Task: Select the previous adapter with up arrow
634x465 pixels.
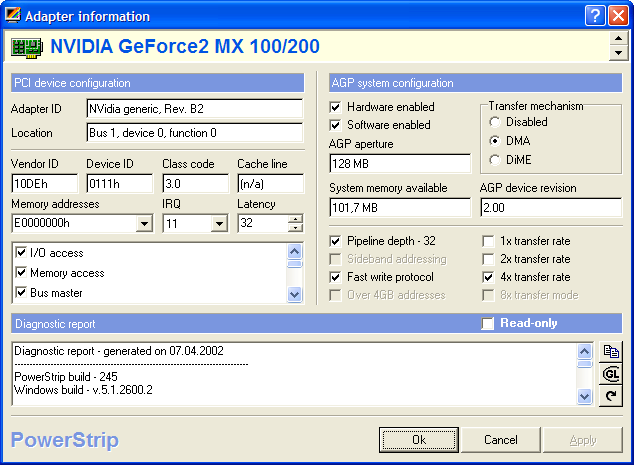Action: 618,39
